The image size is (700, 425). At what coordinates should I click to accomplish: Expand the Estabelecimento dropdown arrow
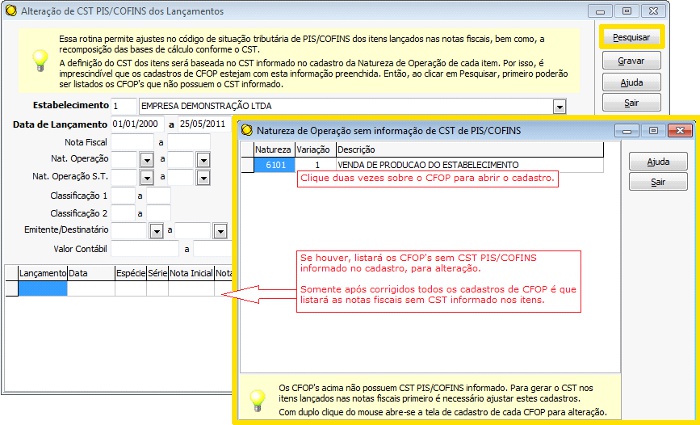(x=559, y=107)
